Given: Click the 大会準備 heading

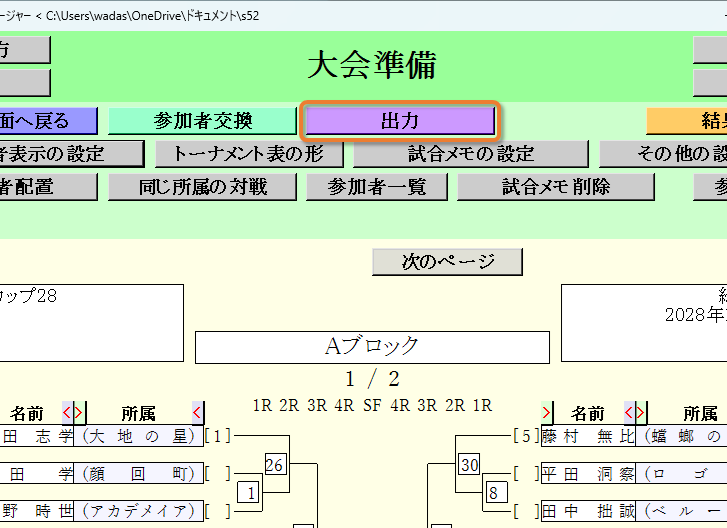Looking at the screenshot, I should pyautogui.click(x=372, y=65).
